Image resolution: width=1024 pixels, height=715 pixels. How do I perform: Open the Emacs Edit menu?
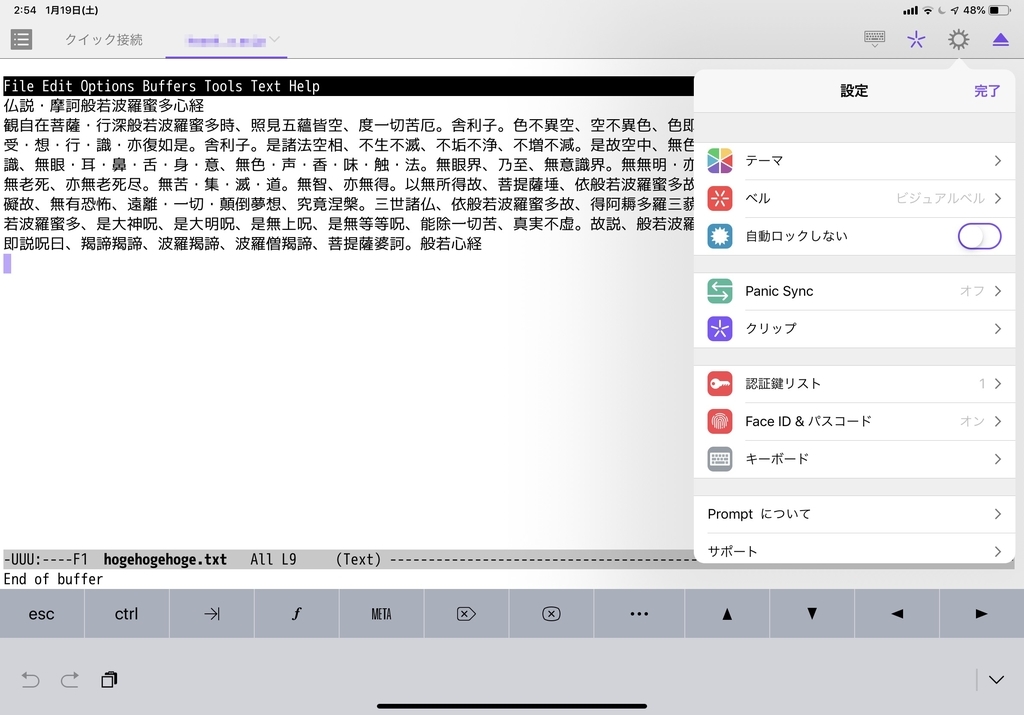[57, 86]
